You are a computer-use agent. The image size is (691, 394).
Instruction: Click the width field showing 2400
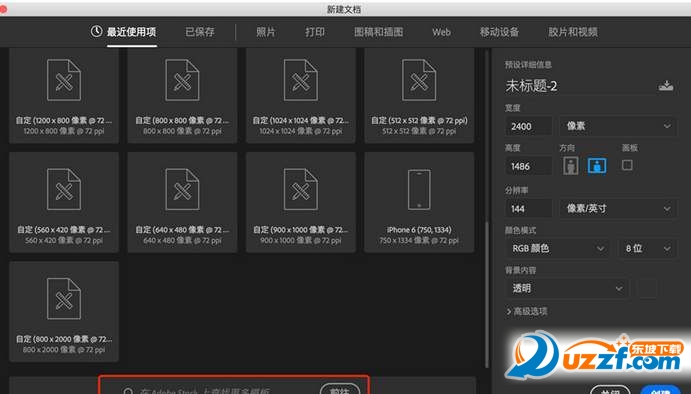[x=528, y=126]
